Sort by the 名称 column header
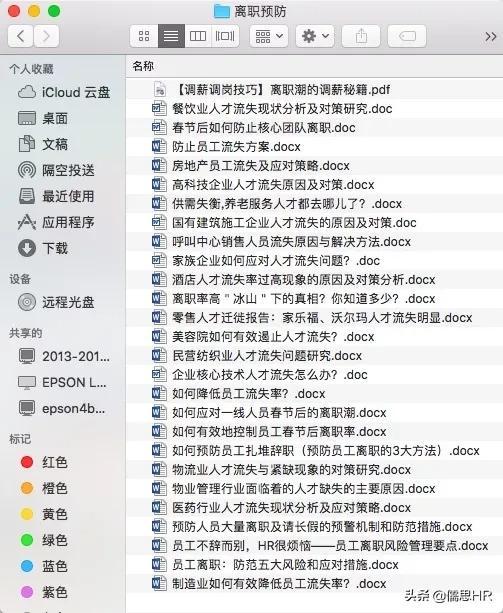Image resolution: width=503 pixels, height=613 pixels. (143, 66)
